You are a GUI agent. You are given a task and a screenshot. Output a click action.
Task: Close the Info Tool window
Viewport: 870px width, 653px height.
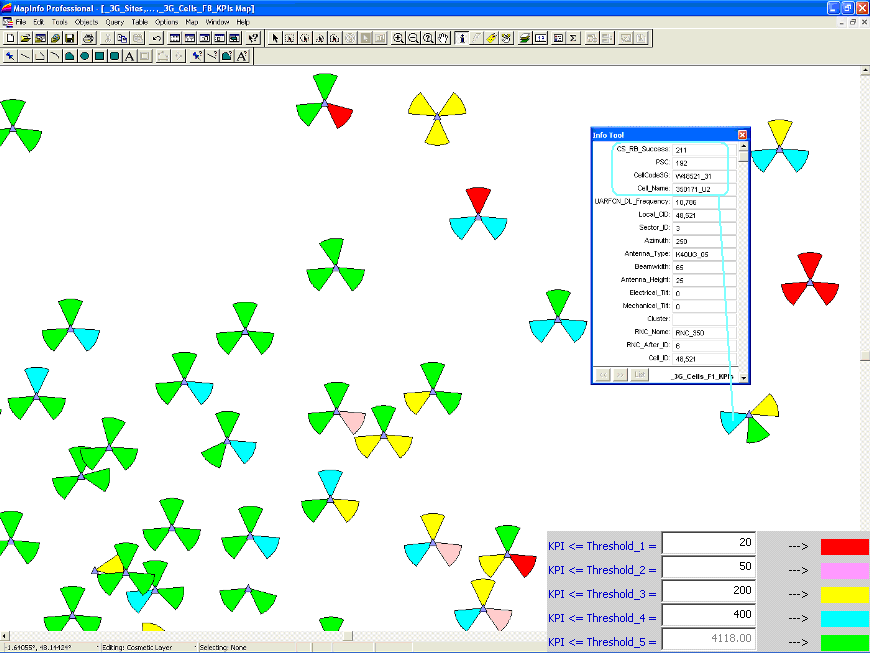[742, 135]
